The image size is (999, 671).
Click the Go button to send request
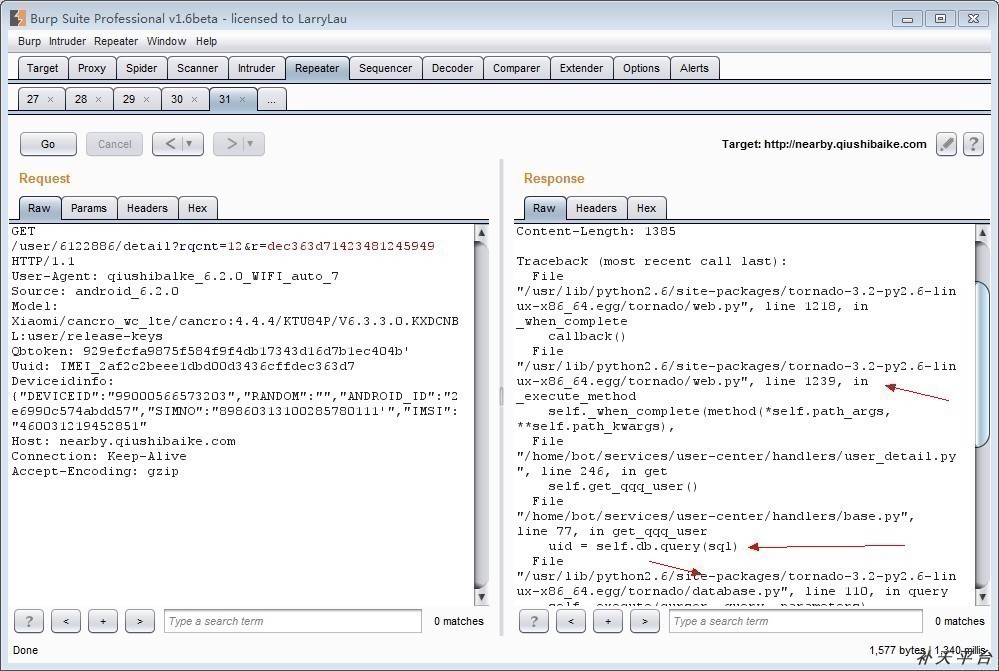[48, 144]
